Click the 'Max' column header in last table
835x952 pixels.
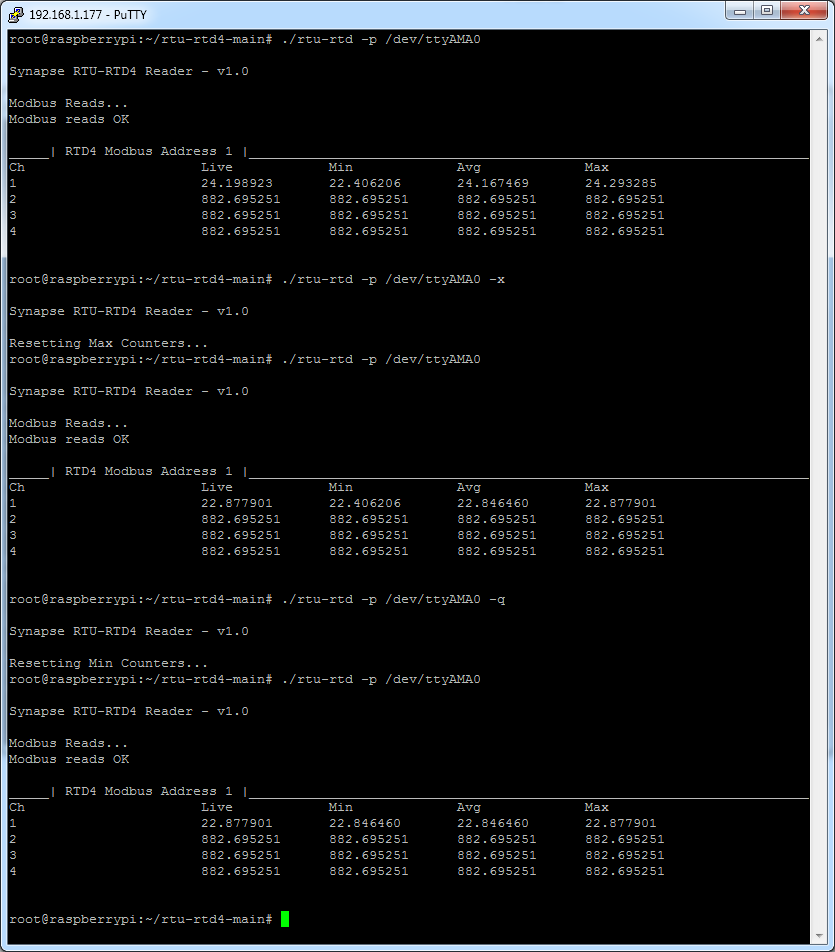click(x=596, y=807)
